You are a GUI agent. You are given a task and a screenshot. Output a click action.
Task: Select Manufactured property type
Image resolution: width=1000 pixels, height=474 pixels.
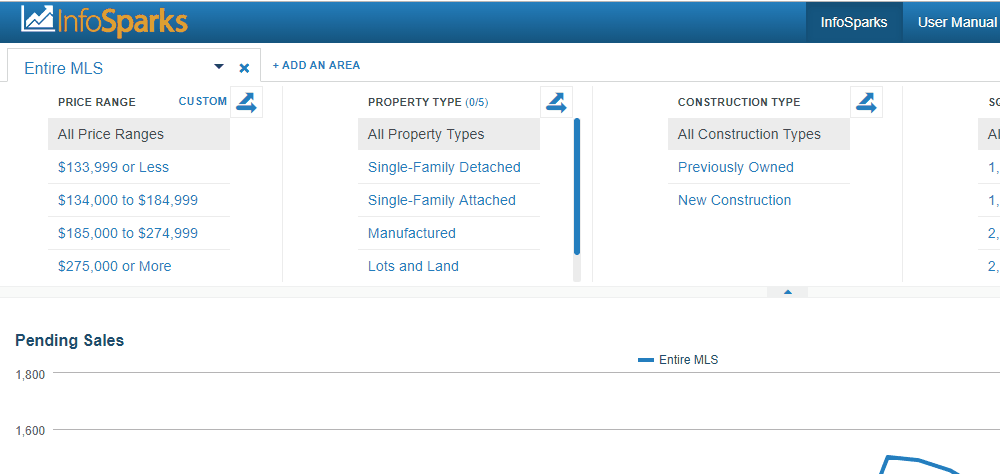411,233
